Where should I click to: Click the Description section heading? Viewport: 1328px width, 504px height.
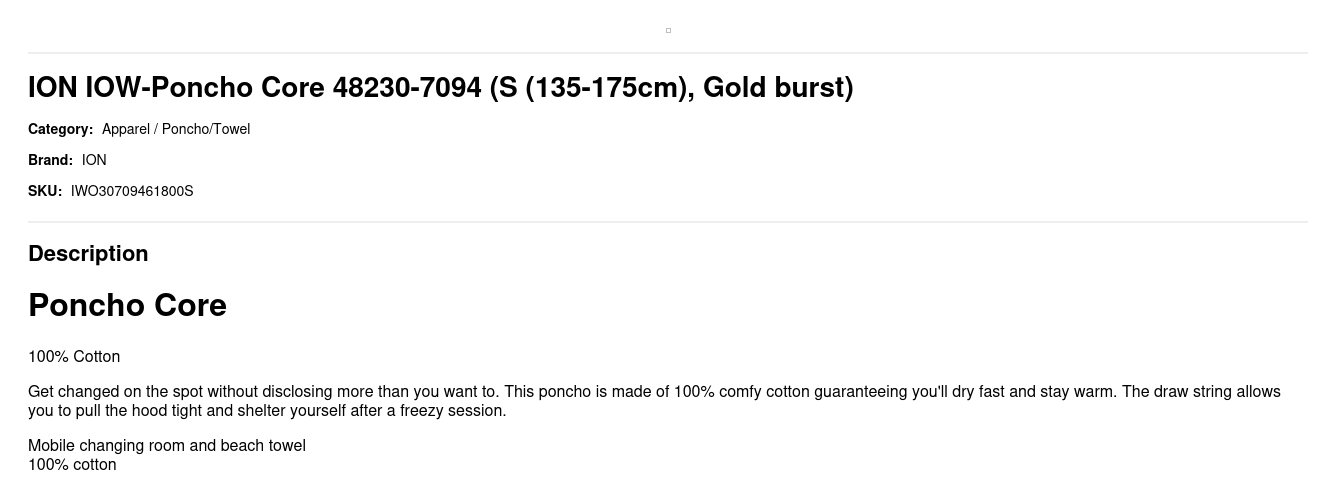pos(88,253)
